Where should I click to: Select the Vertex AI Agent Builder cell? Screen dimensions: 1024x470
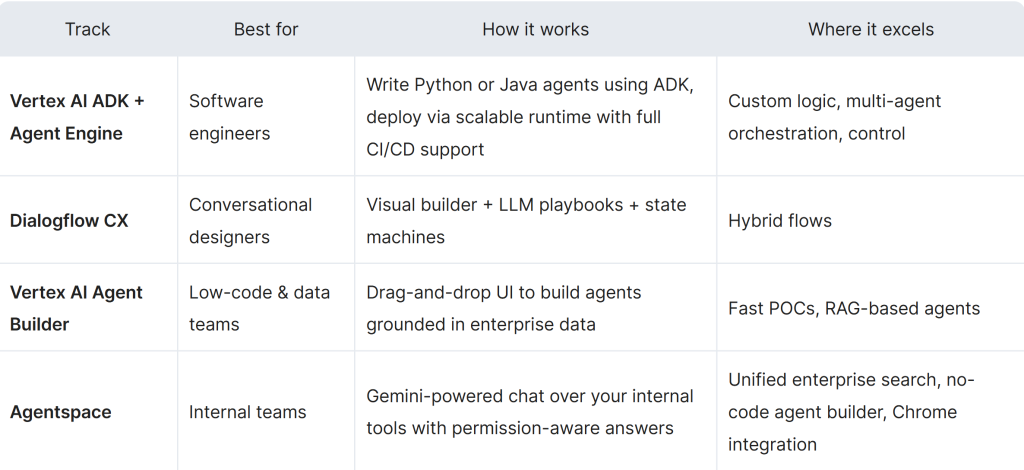pyautogui.click(x=88, y=308)
